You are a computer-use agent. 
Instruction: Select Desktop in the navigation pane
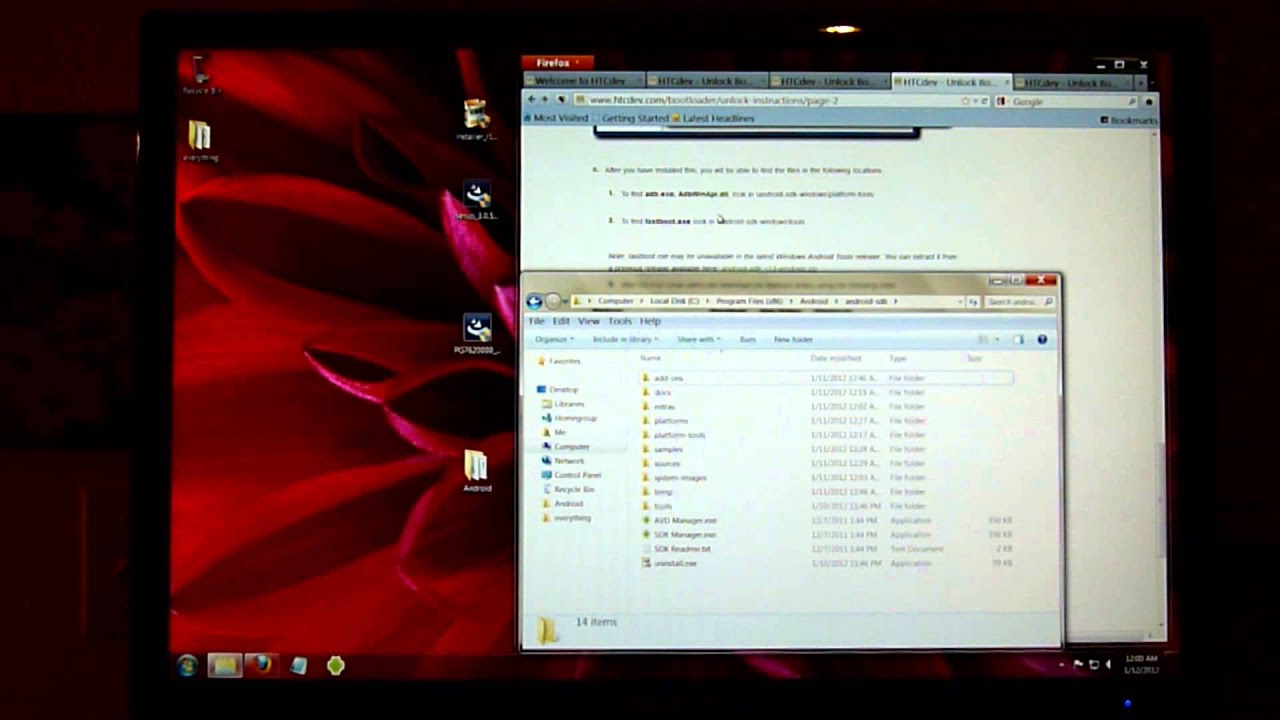[x=557, y=389]
